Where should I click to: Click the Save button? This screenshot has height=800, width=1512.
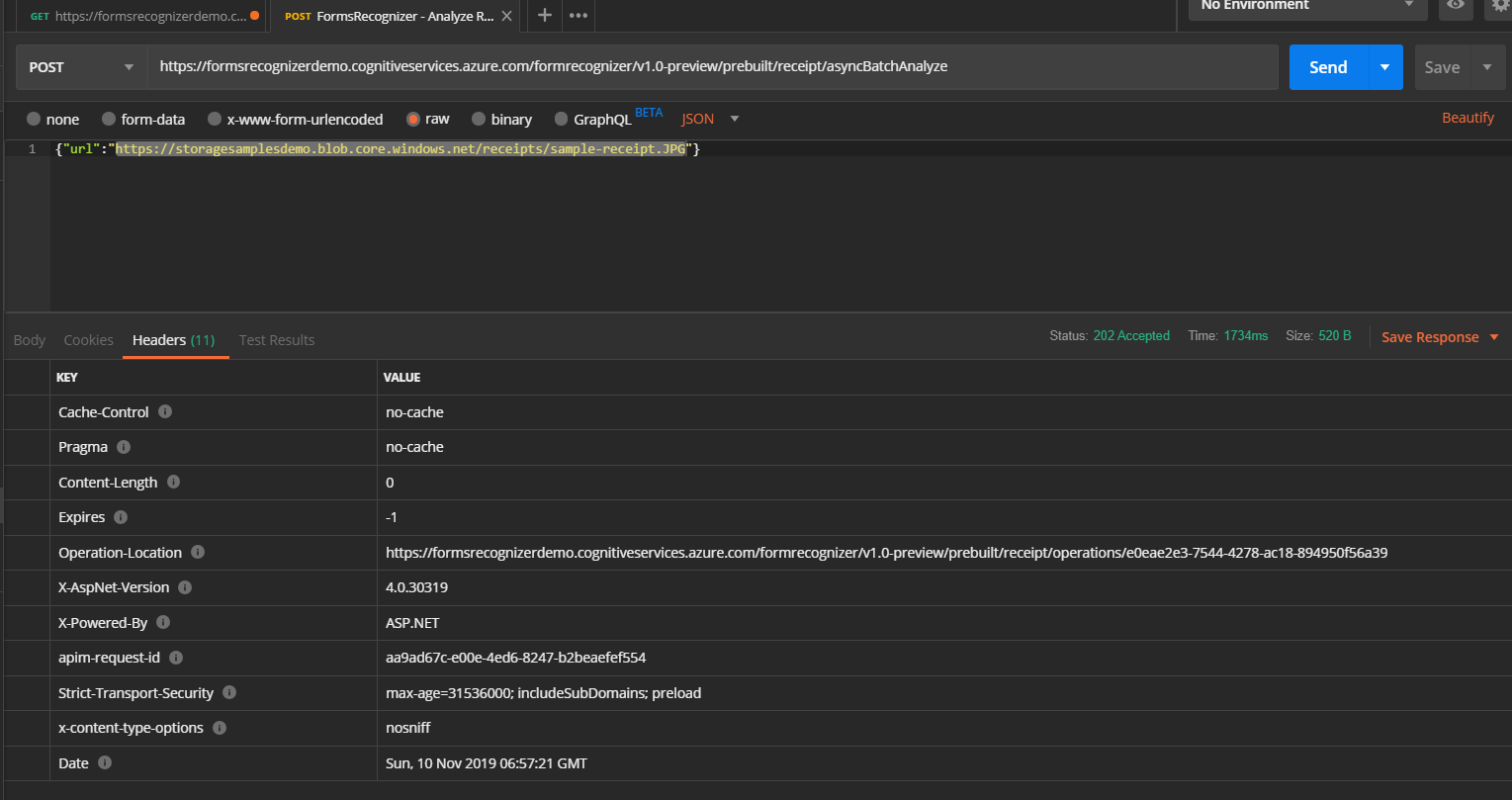(x=1442, y=67)
